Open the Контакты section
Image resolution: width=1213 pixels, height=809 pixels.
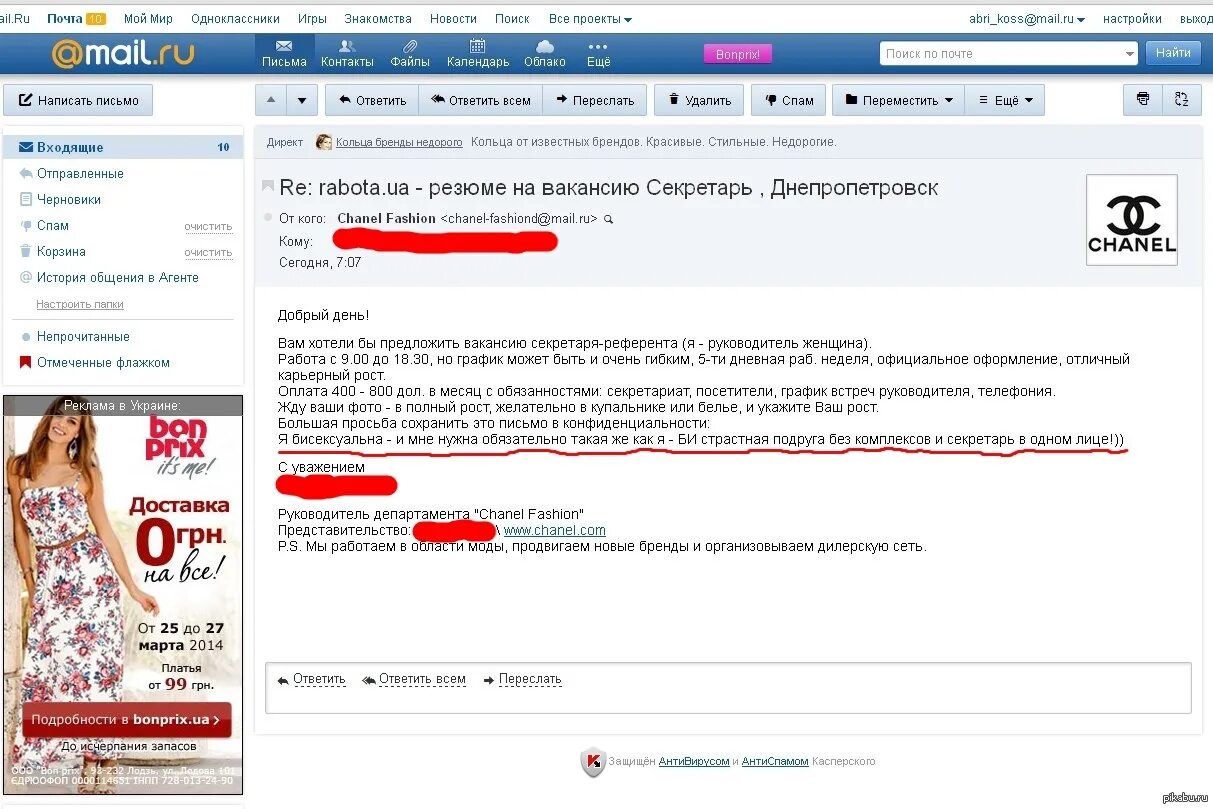pos(347,53)
